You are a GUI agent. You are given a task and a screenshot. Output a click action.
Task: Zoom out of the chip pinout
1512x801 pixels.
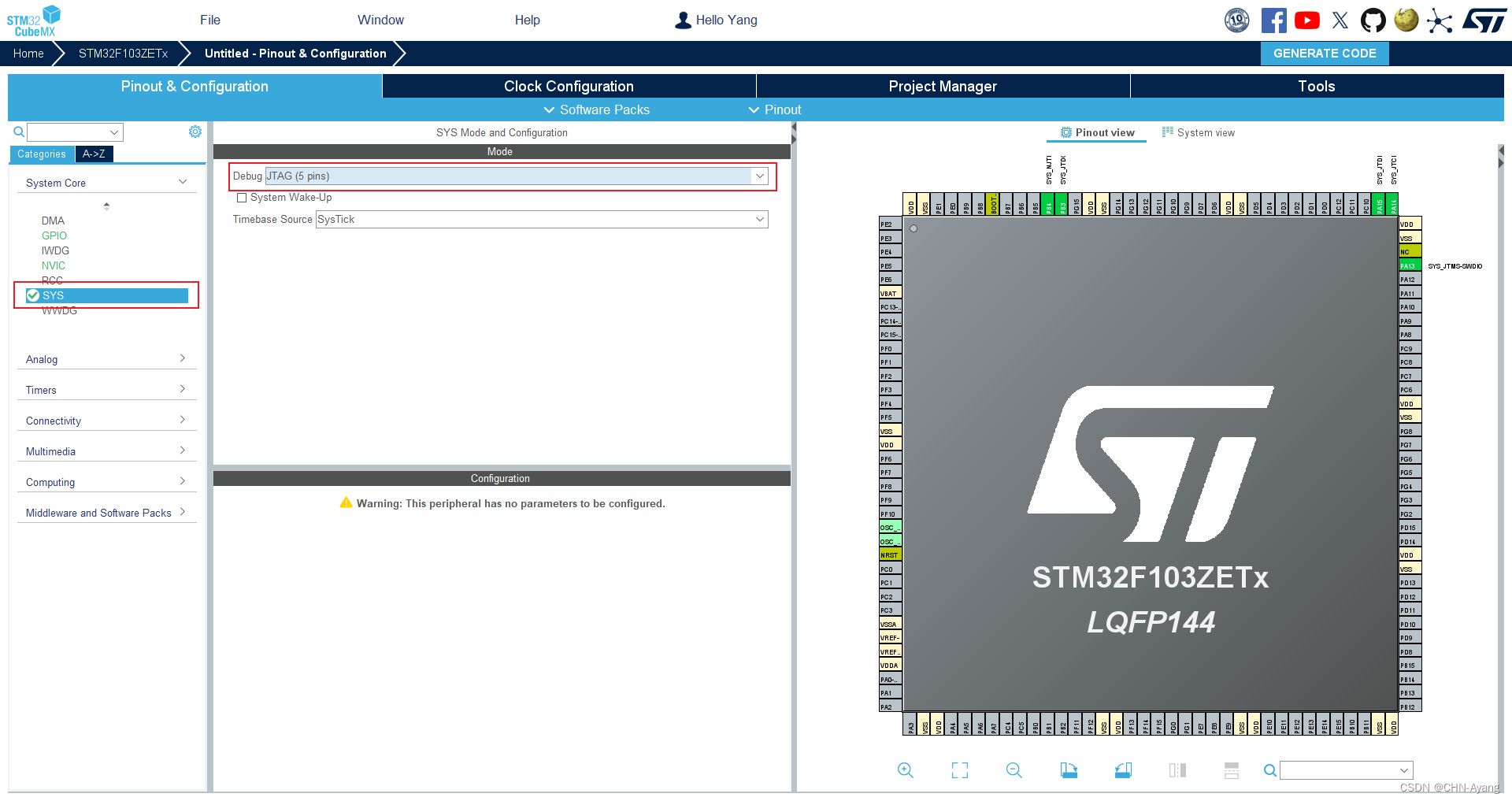pos(1014,770)
